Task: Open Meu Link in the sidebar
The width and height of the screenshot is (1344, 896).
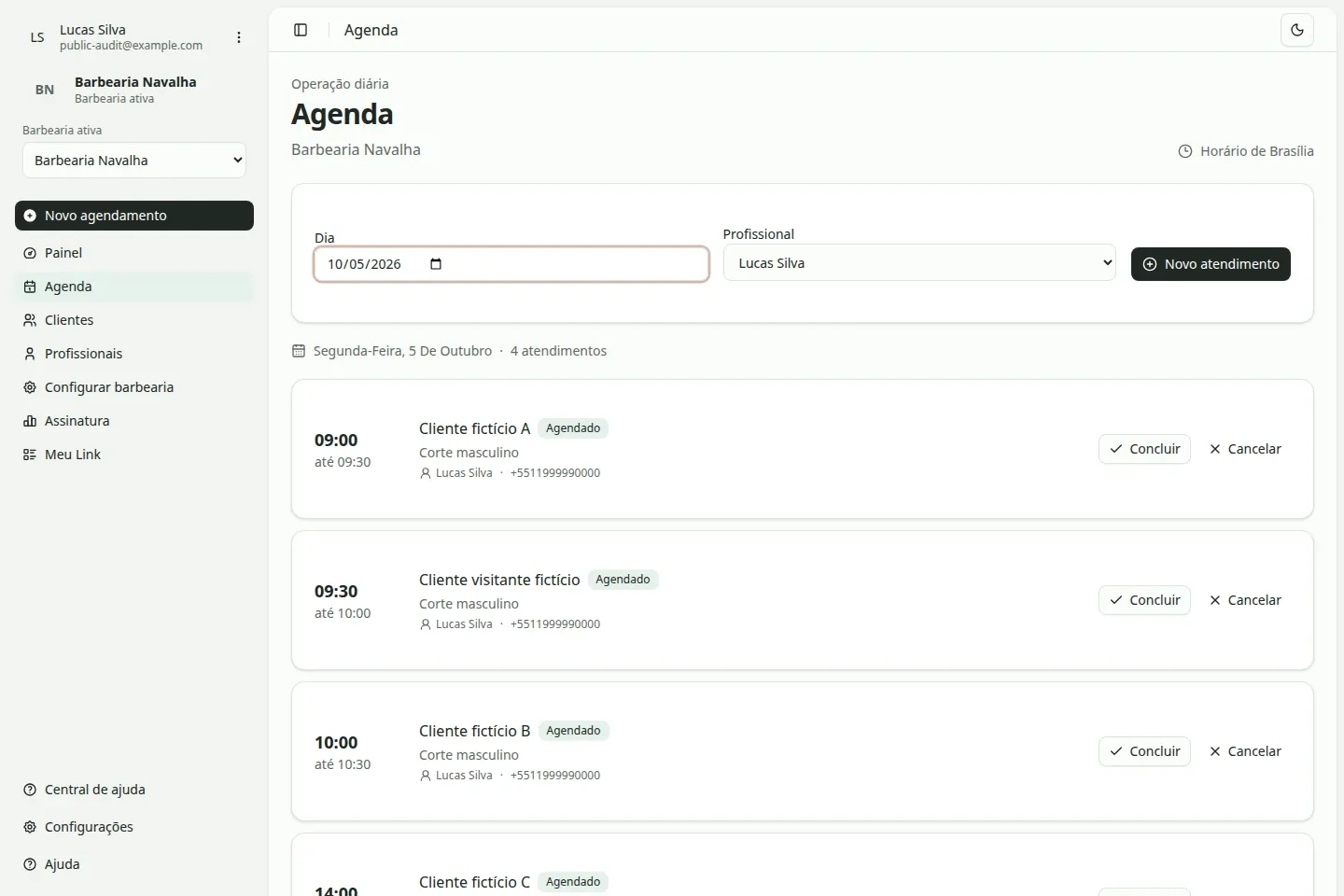Action: click(x=134, y=455)
